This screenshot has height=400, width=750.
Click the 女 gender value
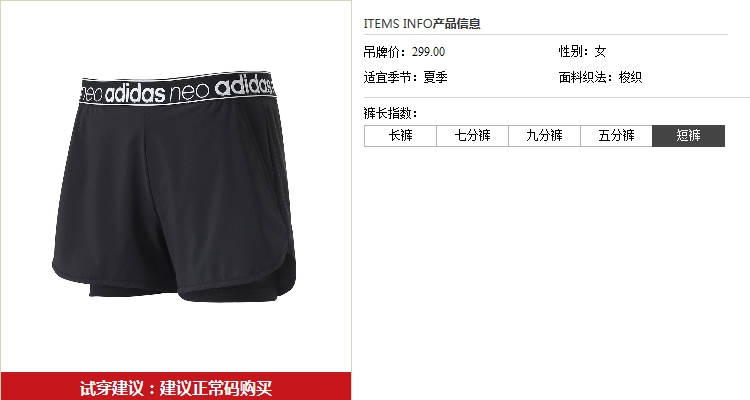pos(600,51)
